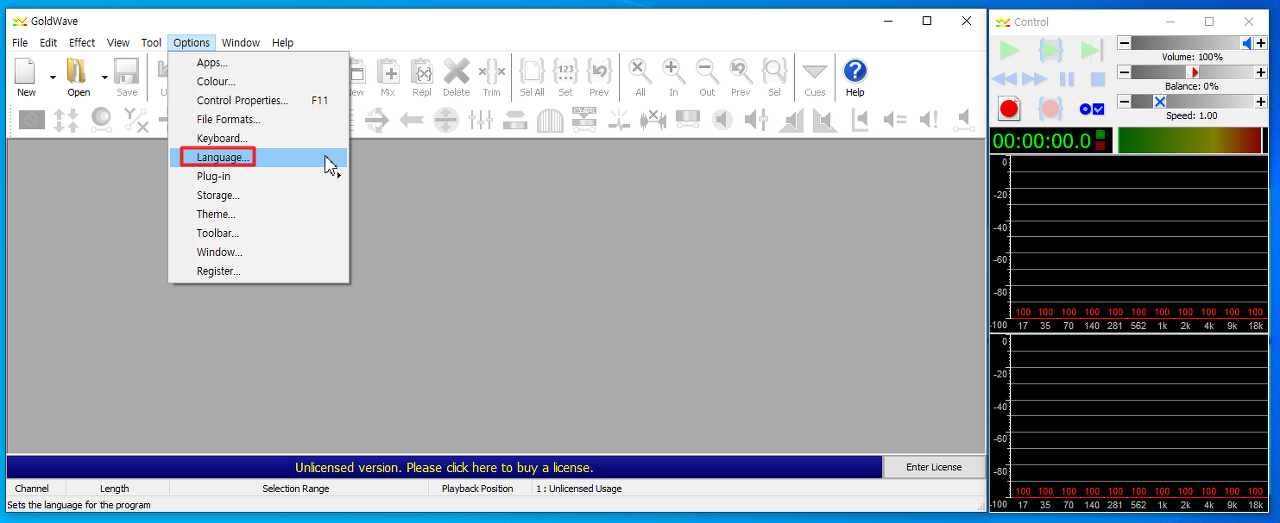Click the zoom Out magnifier icon
Viewport: 1280px width, 523px height.
point(707,72)
